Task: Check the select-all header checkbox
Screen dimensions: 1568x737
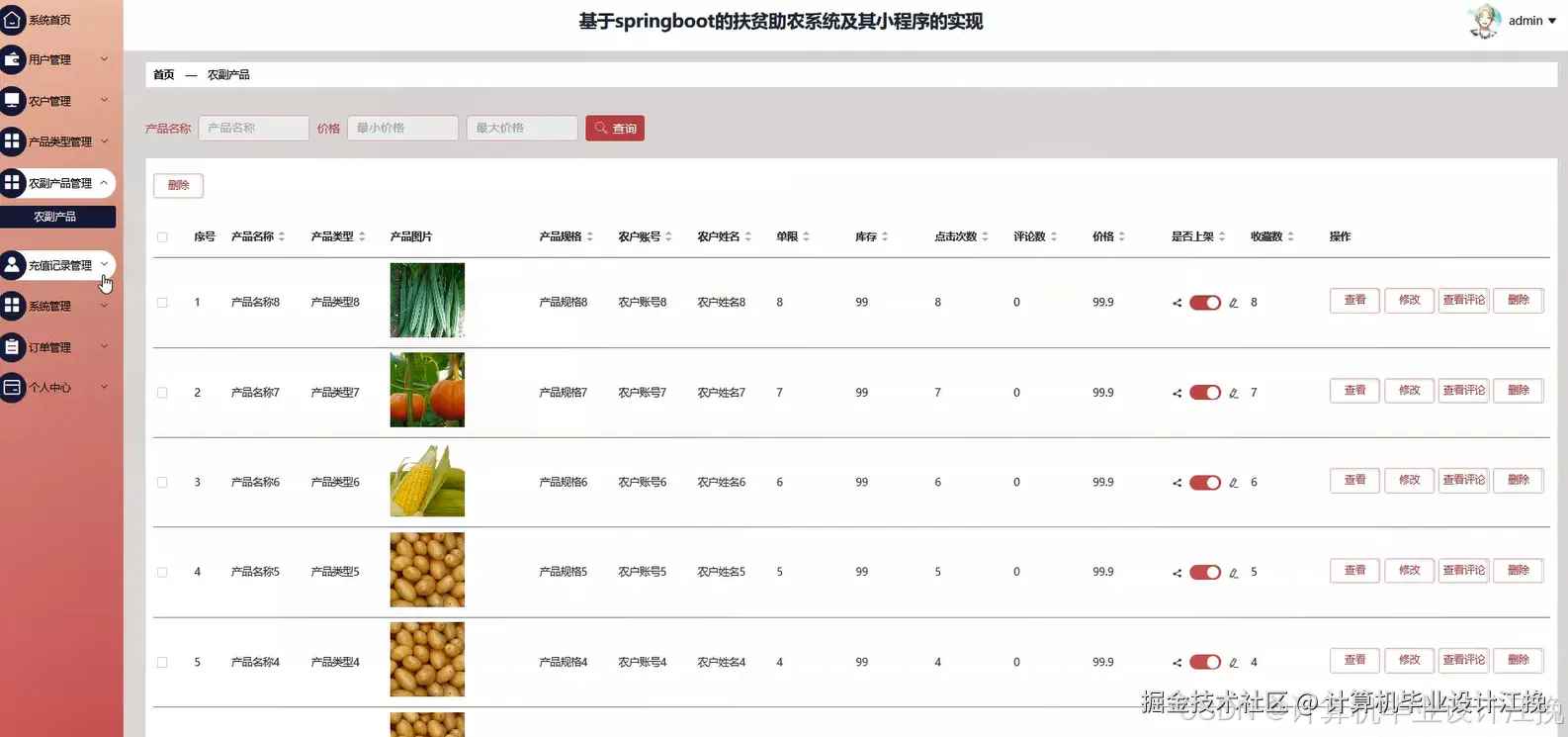Action: (162, 237)
